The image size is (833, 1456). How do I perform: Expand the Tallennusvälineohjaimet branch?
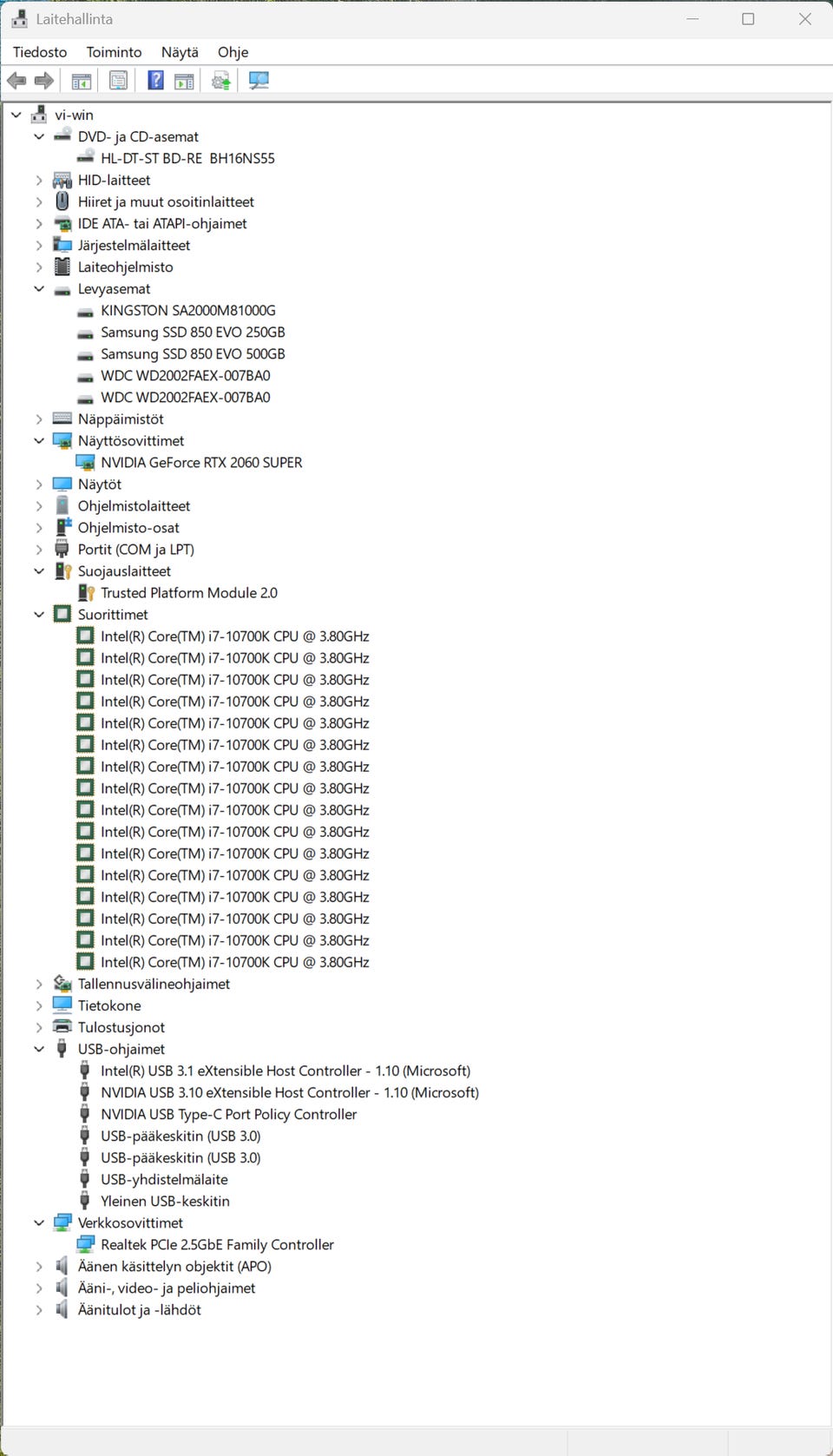tap(39, 984)
